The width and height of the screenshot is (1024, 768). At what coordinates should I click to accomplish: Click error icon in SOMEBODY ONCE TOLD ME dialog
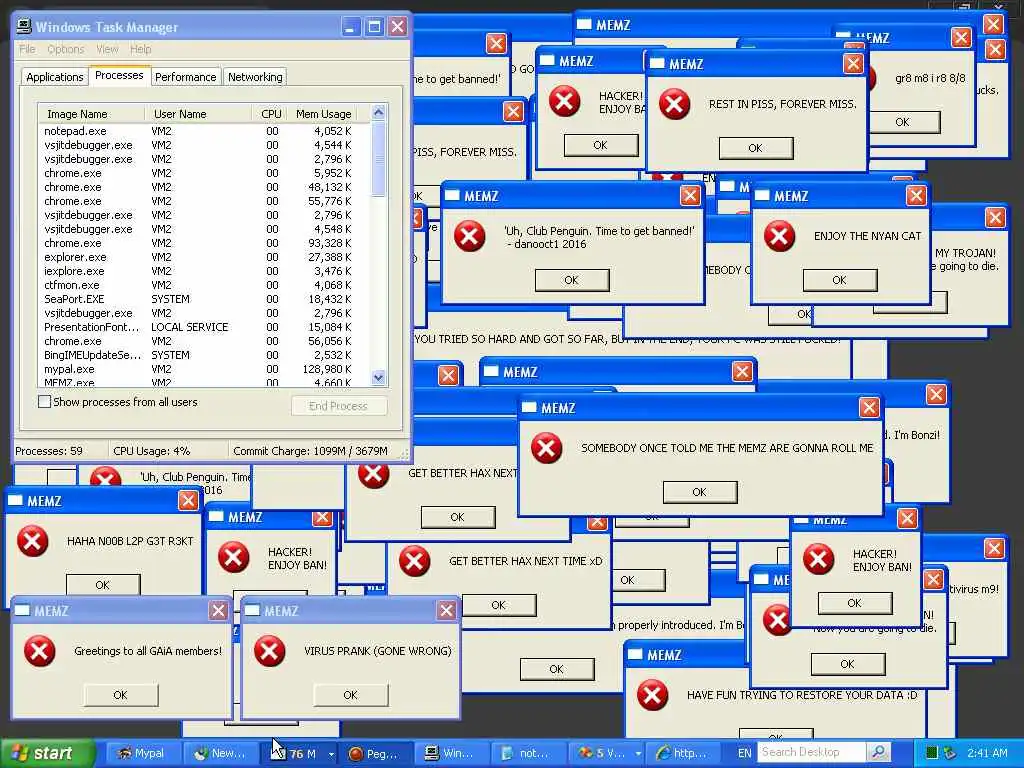pyautogui.click(x=546, y=448)
